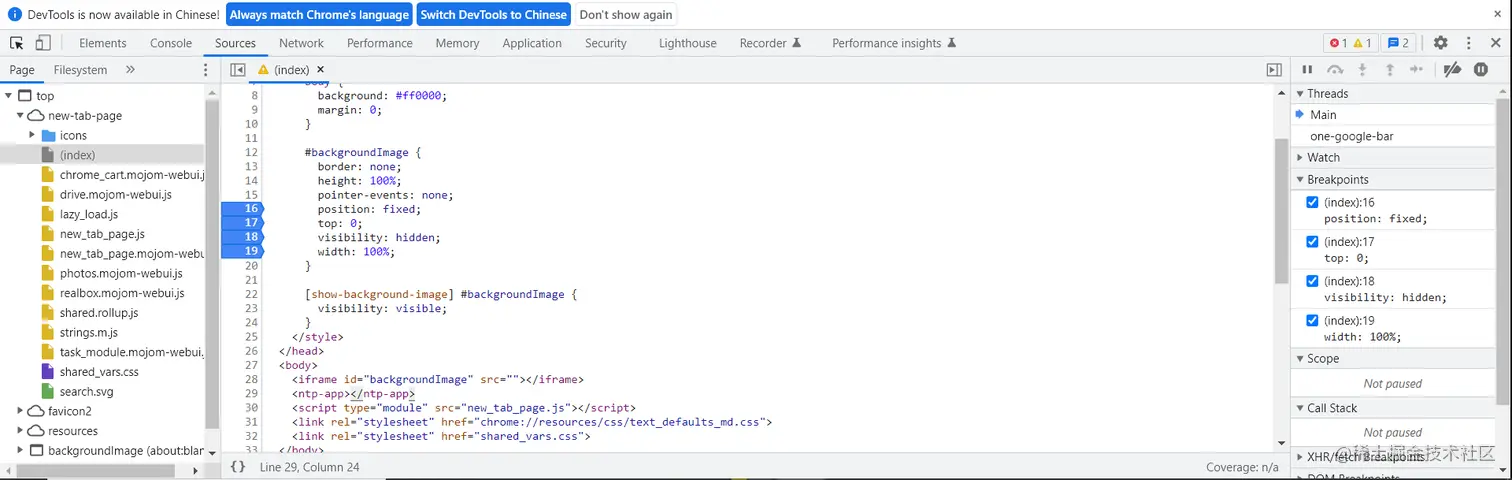
Task: Expand the backgroundImage frame node
Action: click(x=20, y=451)
